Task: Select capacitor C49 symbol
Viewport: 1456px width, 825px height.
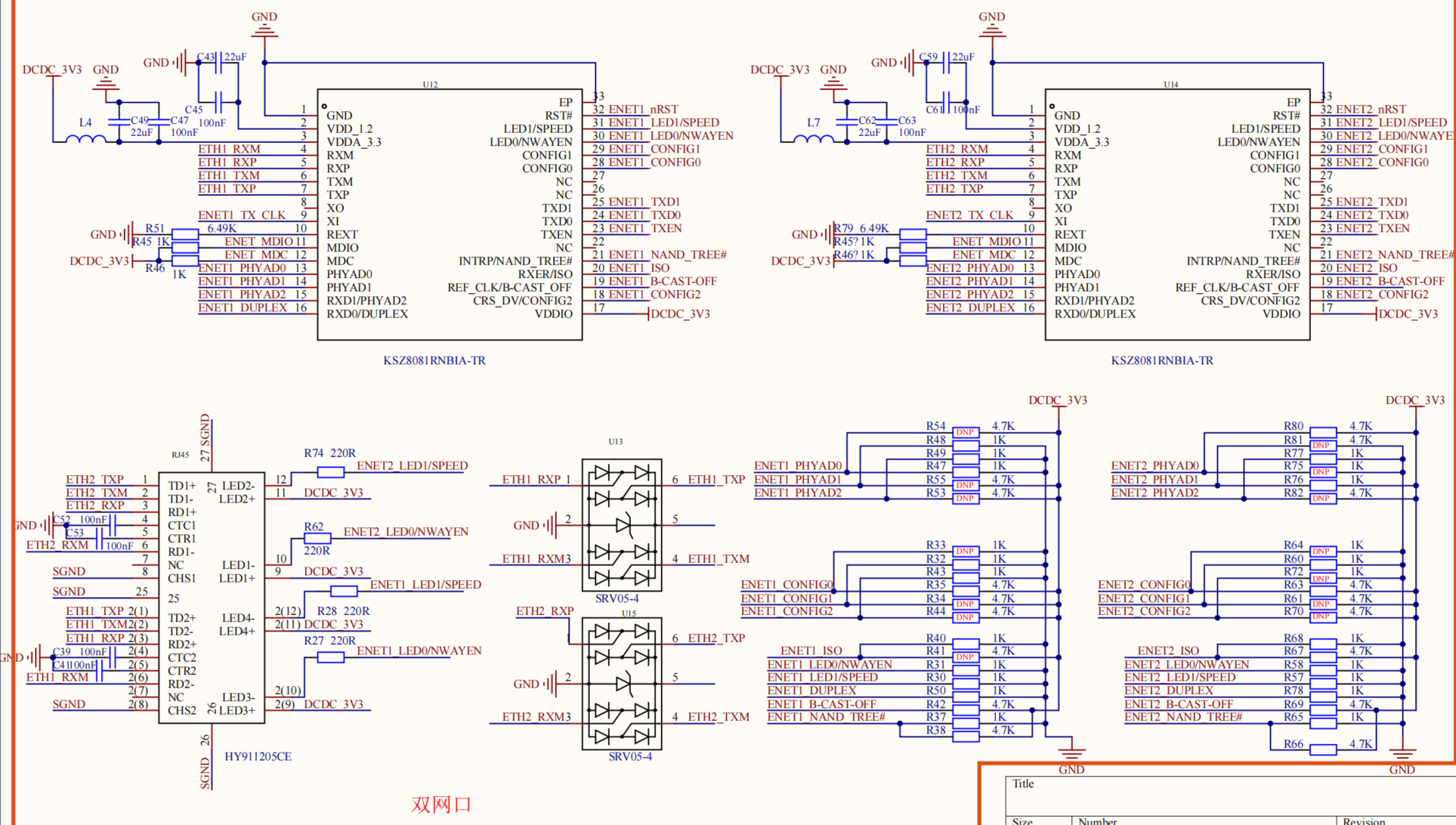Action: point(119,121)
